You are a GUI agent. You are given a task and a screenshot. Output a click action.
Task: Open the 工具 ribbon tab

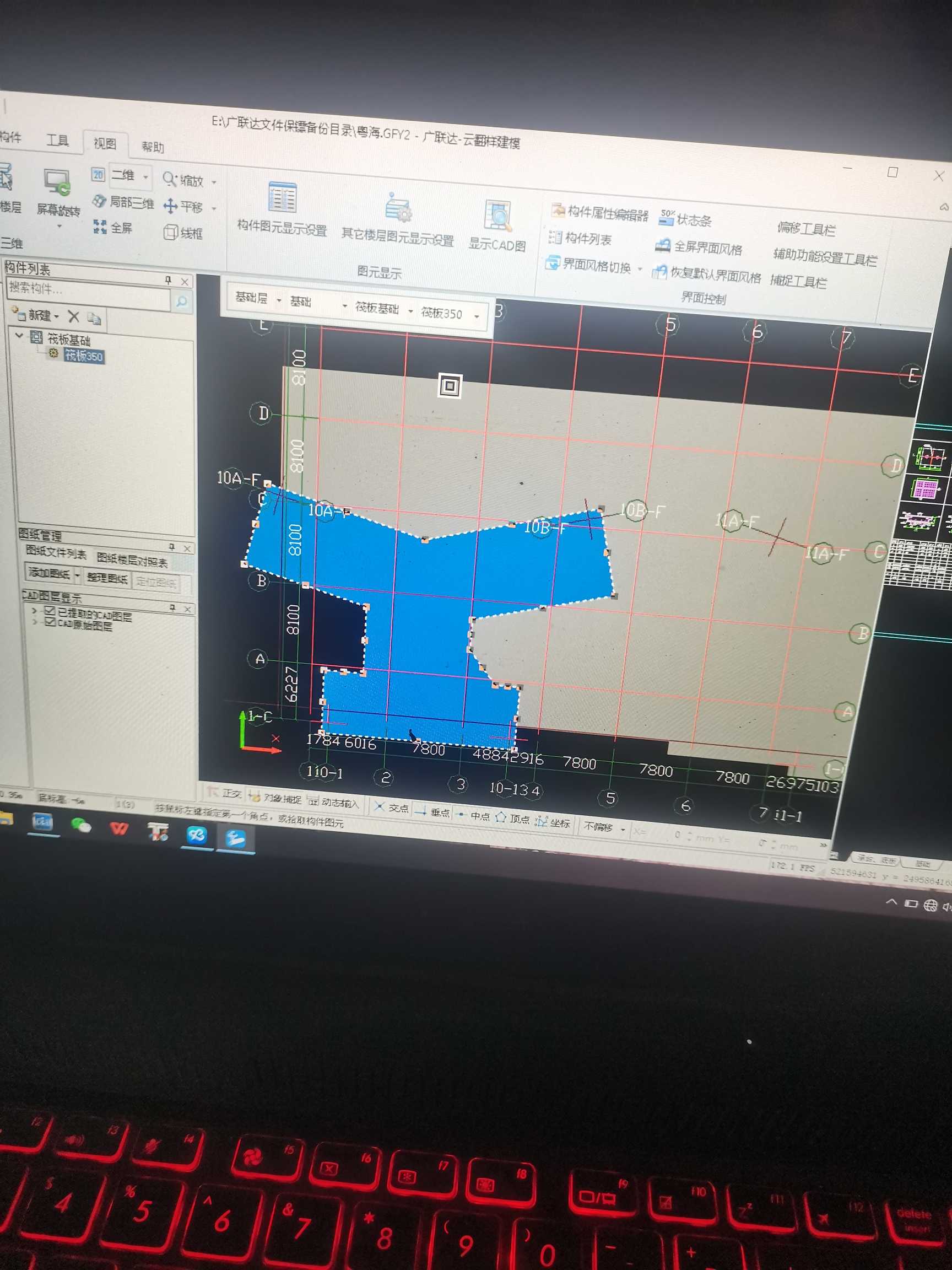click(57, 139)
